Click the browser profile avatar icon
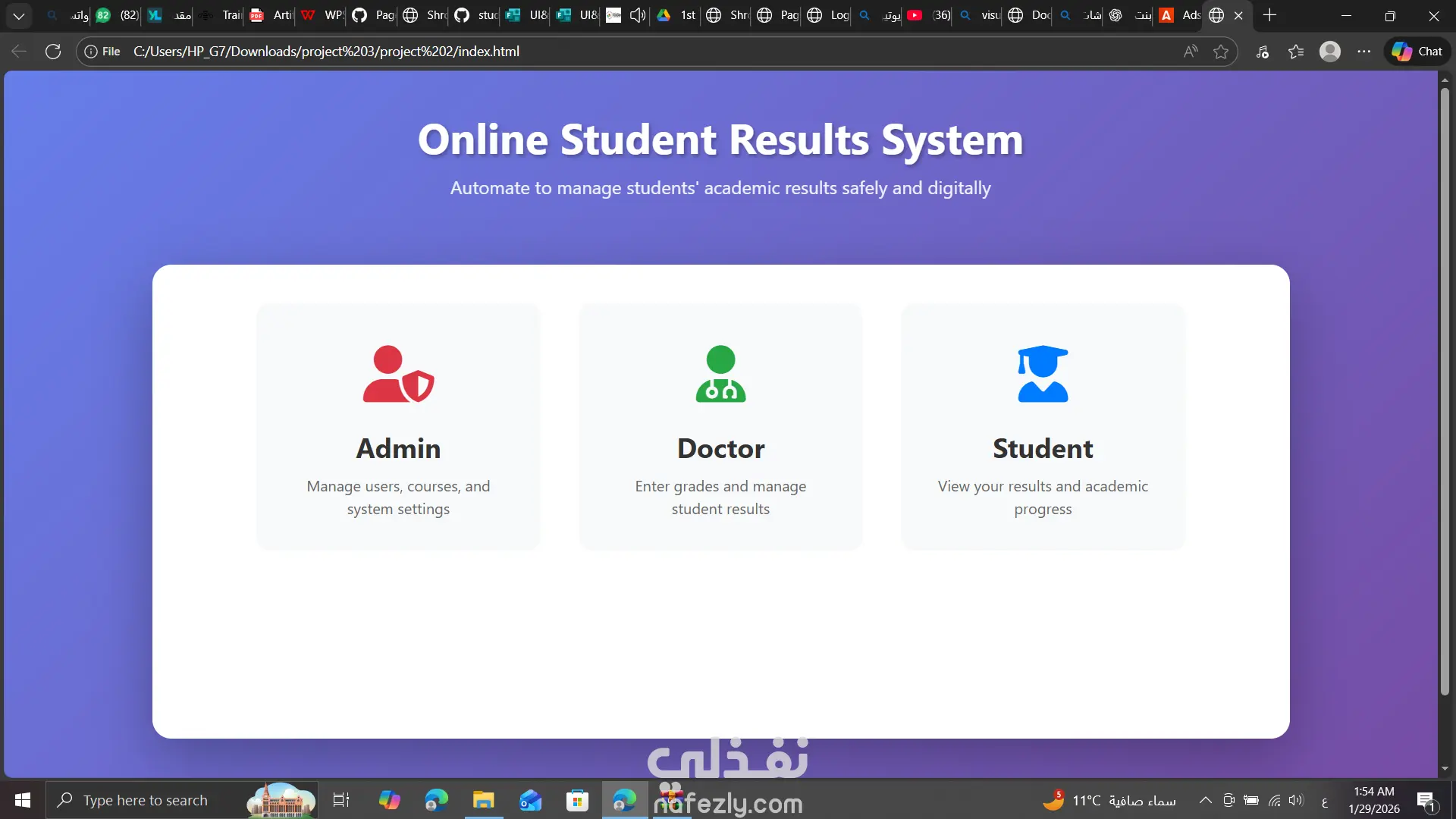The image size is (1456, 819). (x=1330, y=52)
